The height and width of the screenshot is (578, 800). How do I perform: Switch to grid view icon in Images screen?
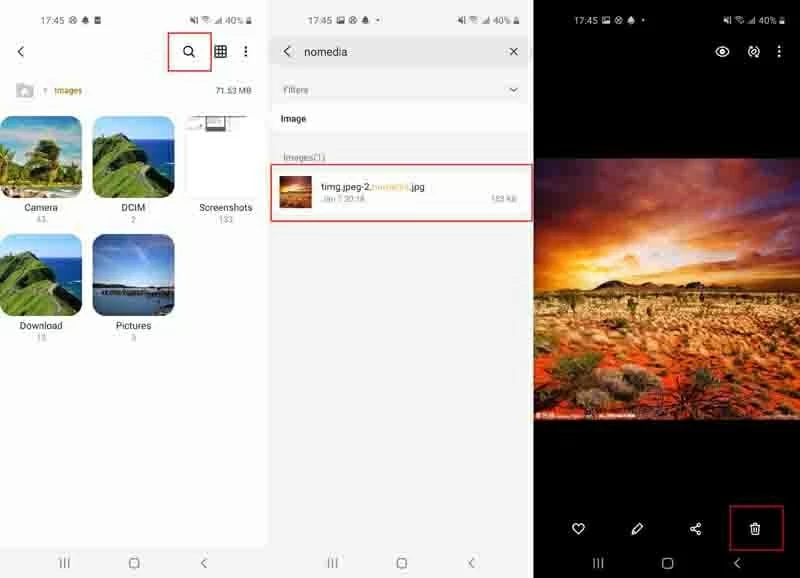pos(220,52)
